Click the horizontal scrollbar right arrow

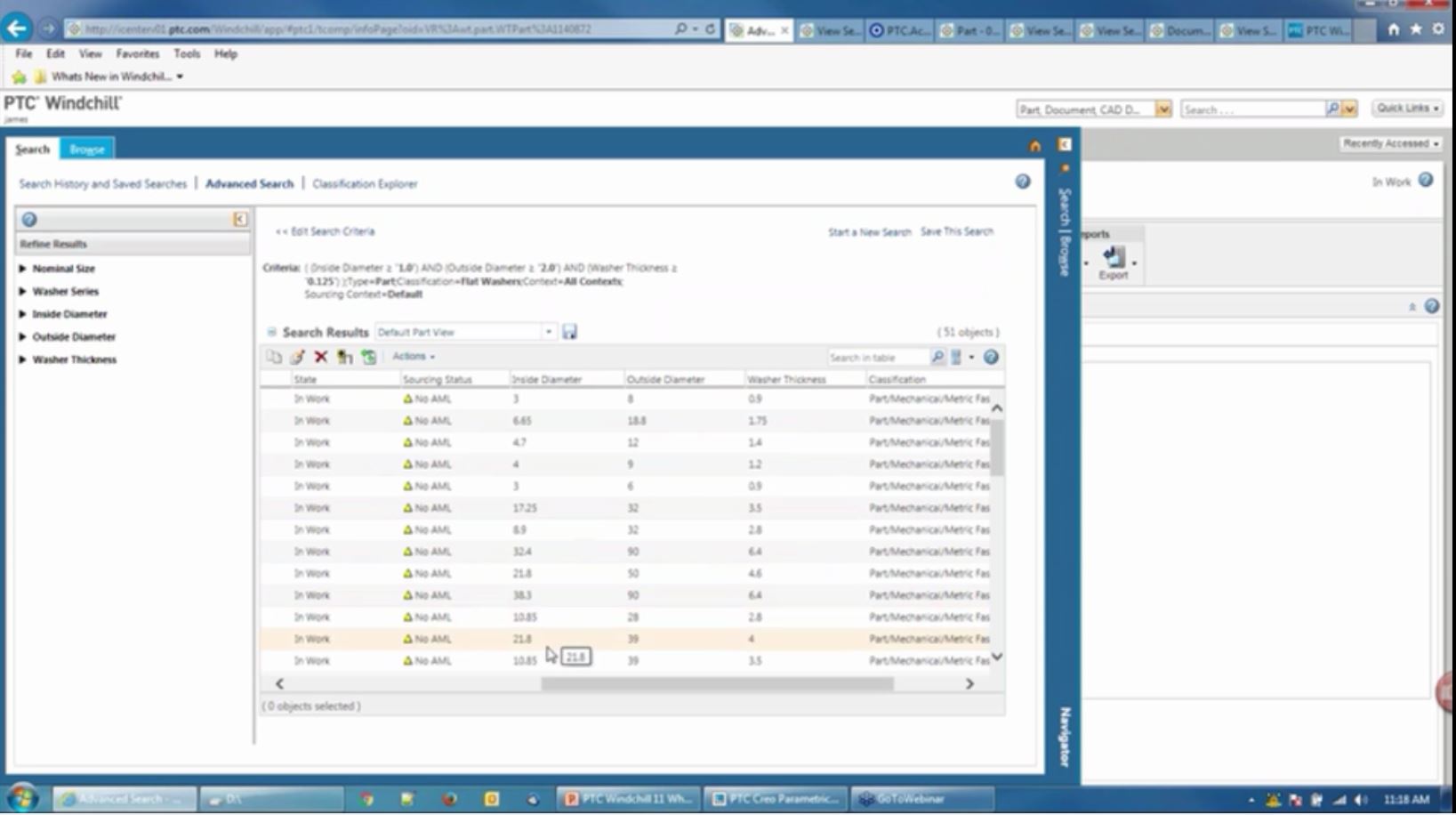969,684
